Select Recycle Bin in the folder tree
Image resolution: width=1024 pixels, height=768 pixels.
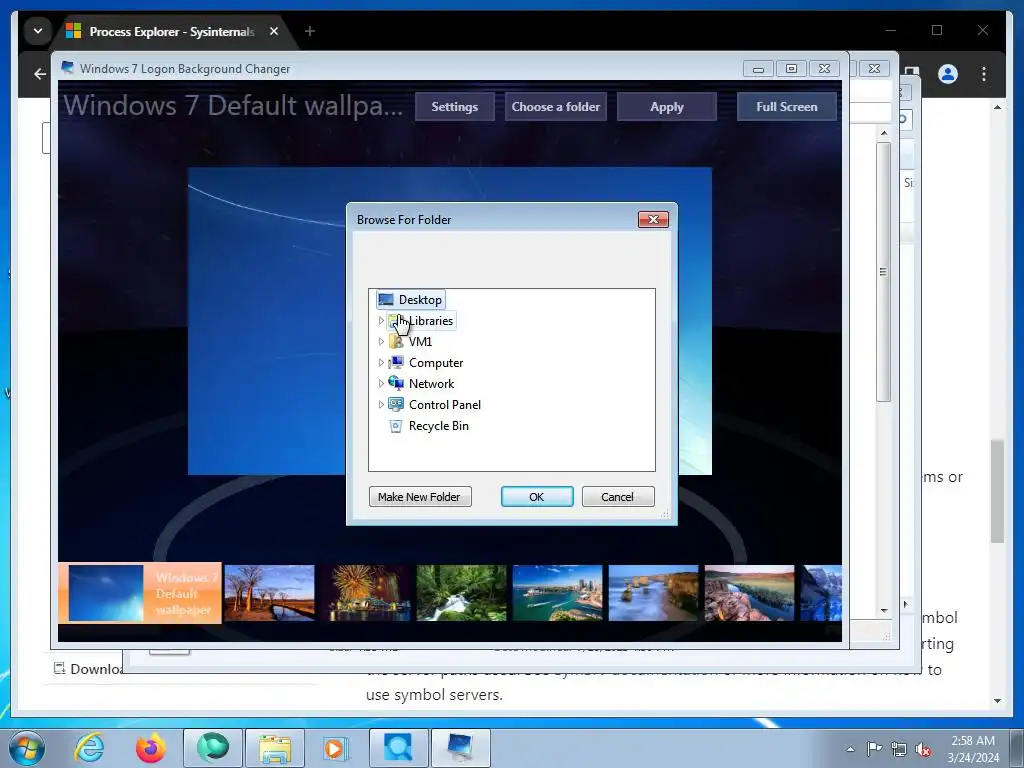coord(439,425)
